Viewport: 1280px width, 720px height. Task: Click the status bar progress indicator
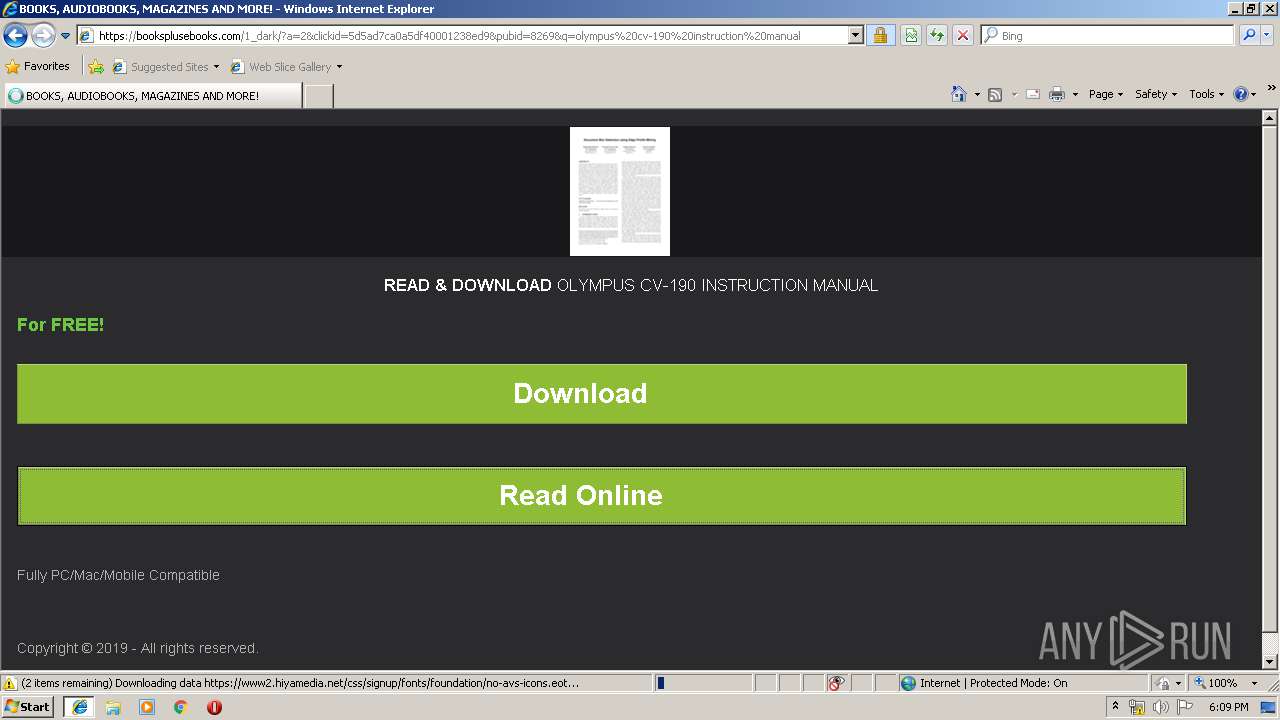tap(704, 683)
